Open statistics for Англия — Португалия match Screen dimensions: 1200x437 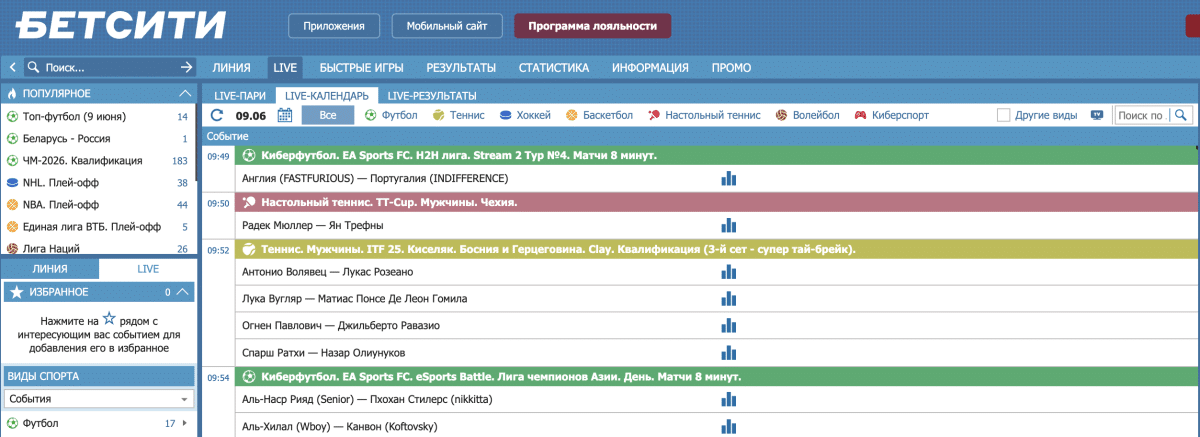click(729, 178)
